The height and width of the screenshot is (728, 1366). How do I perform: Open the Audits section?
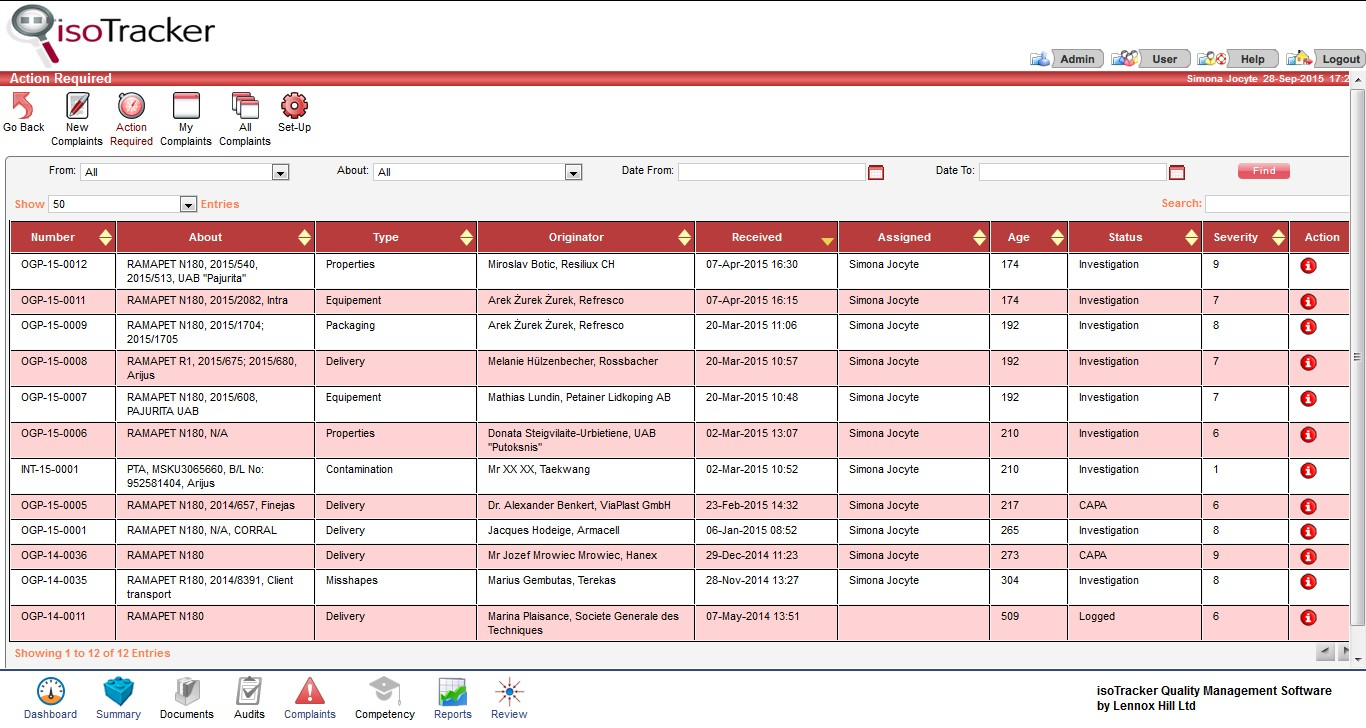[248, 695]
